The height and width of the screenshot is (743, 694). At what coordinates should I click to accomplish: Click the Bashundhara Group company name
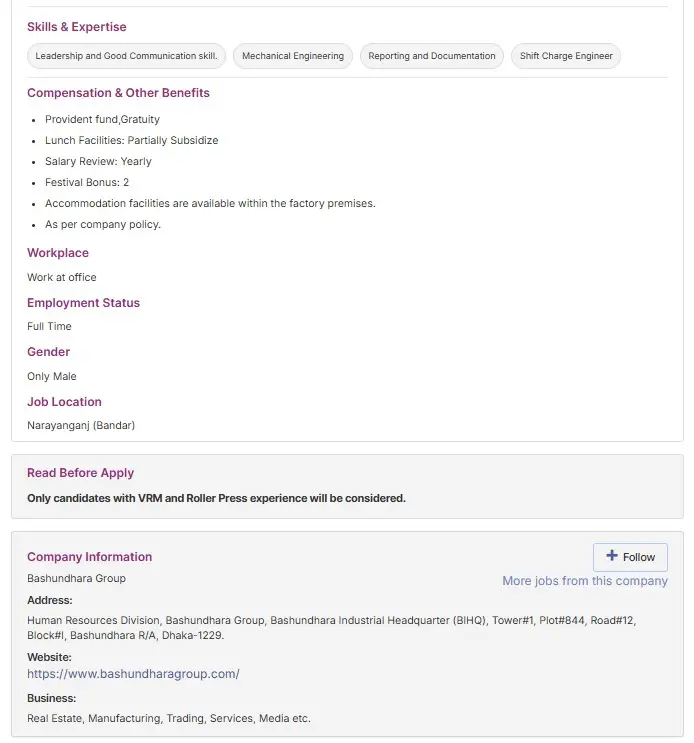coord(76,578)
